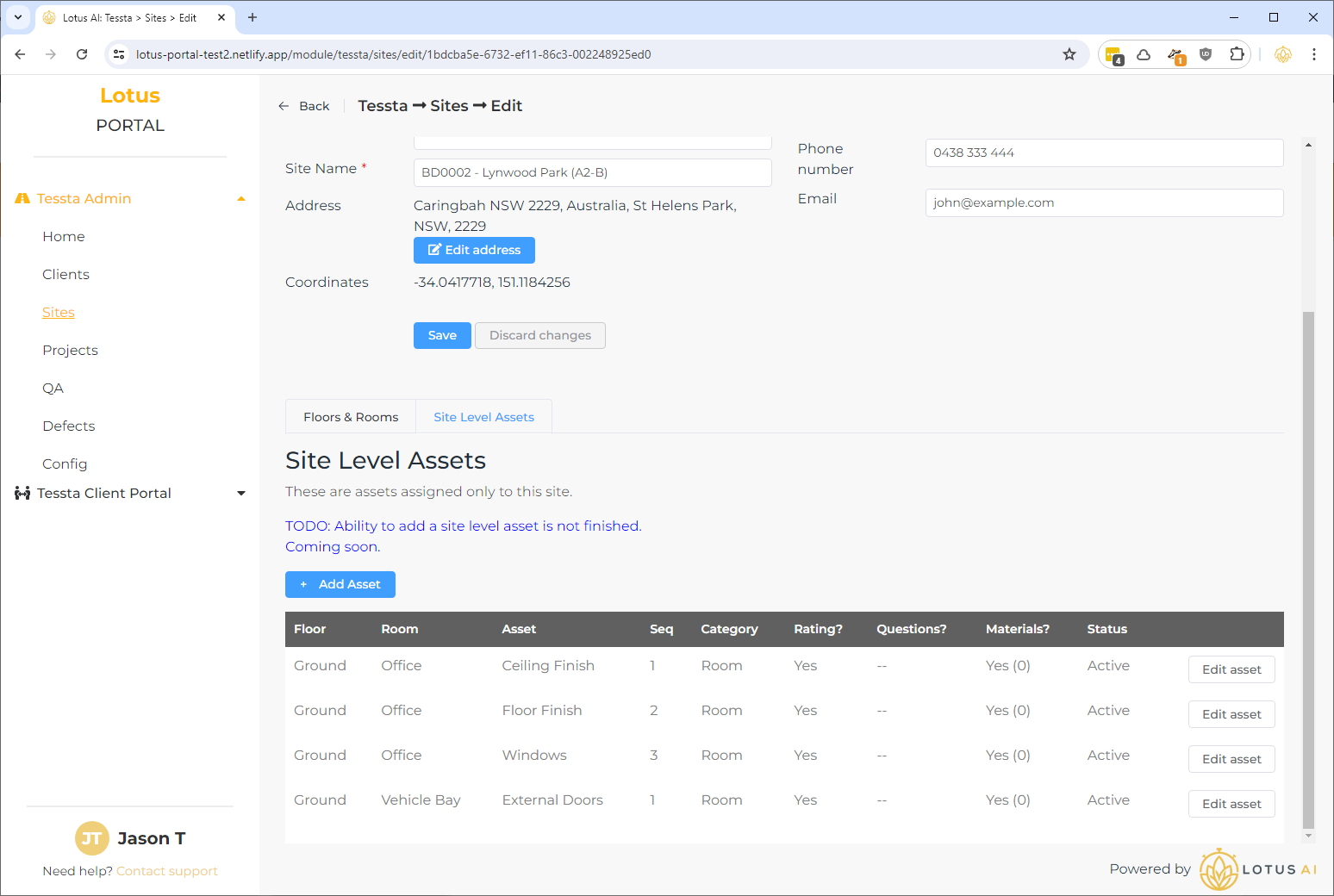
Task: Expand the Tessta Client Portal section
Action: [241, 494]
